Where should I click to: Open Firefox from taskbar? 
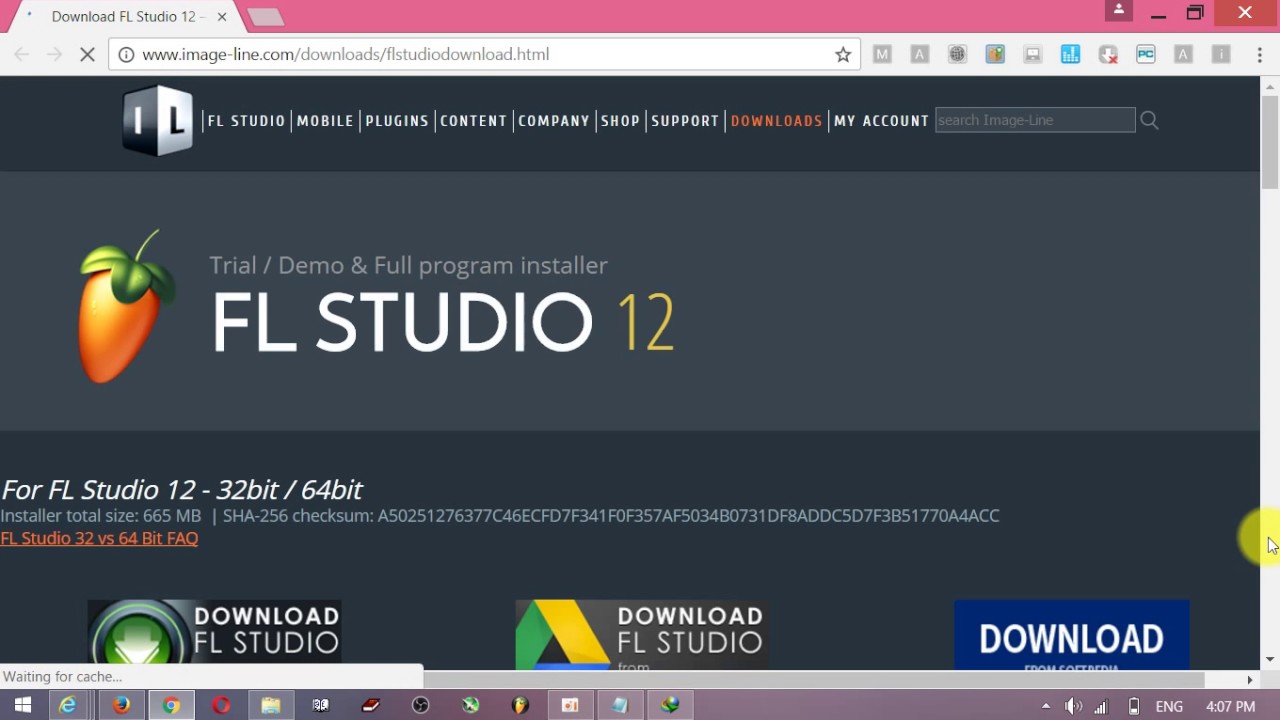[x=121, y=705]
